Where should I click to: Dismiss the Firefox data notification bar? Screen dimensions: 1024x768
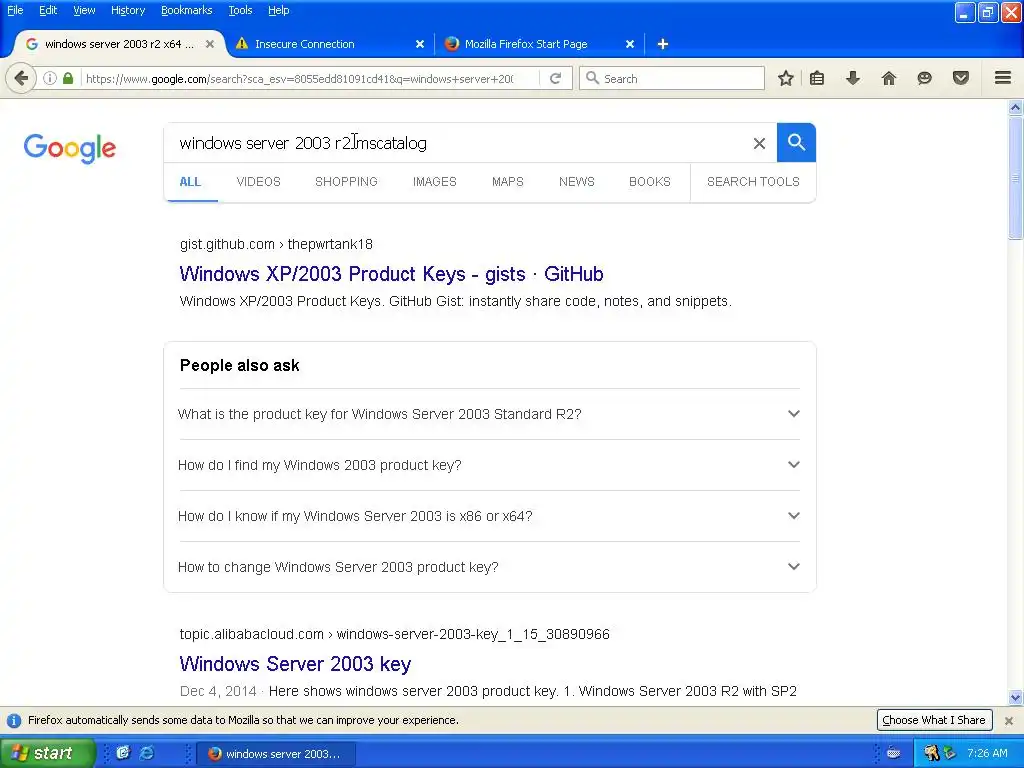[1009, 721]
